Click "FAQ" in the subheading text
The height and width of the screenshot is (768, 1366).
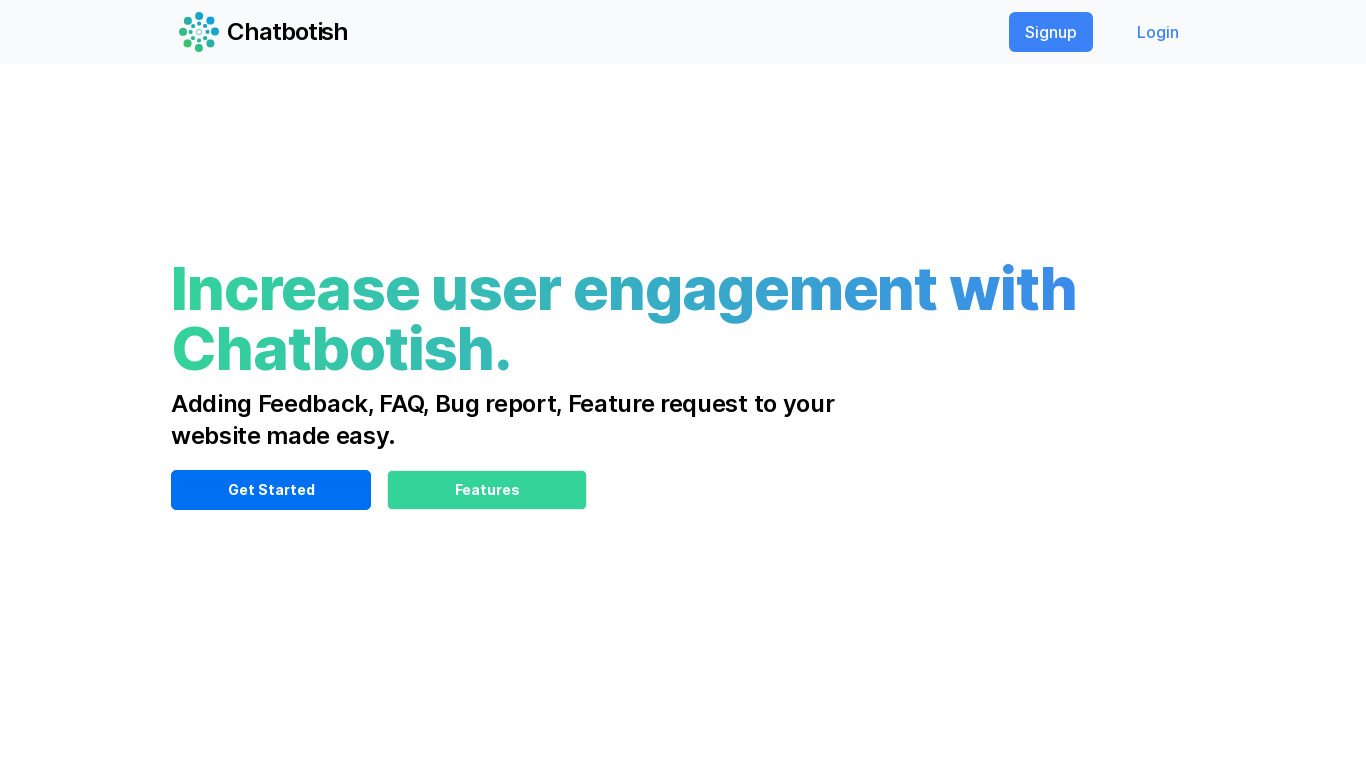(403, 404)
